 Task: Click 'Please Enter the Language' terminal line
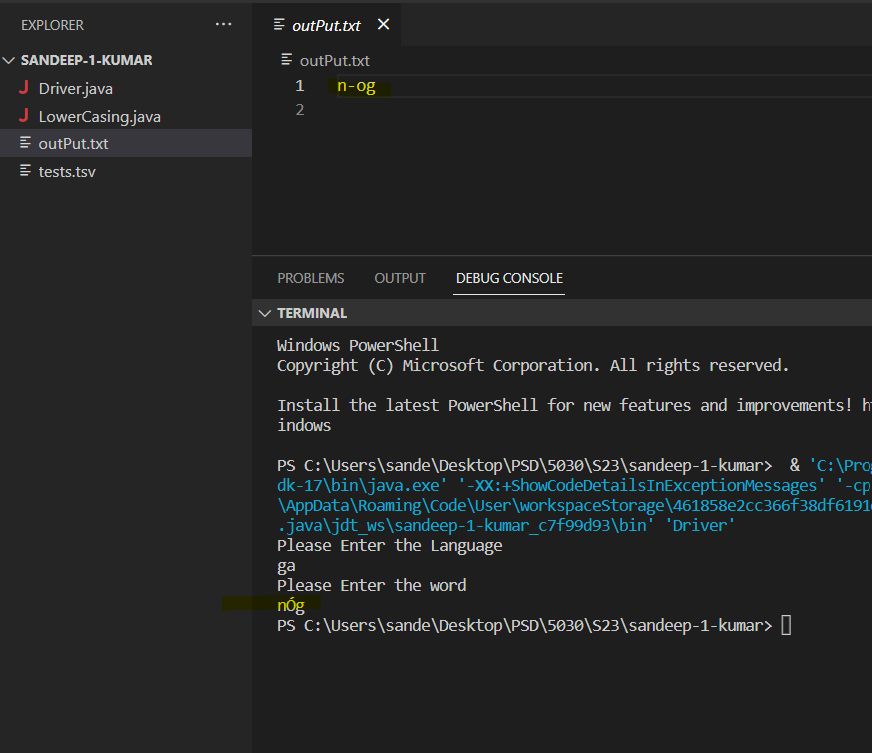tap(389, 546)
